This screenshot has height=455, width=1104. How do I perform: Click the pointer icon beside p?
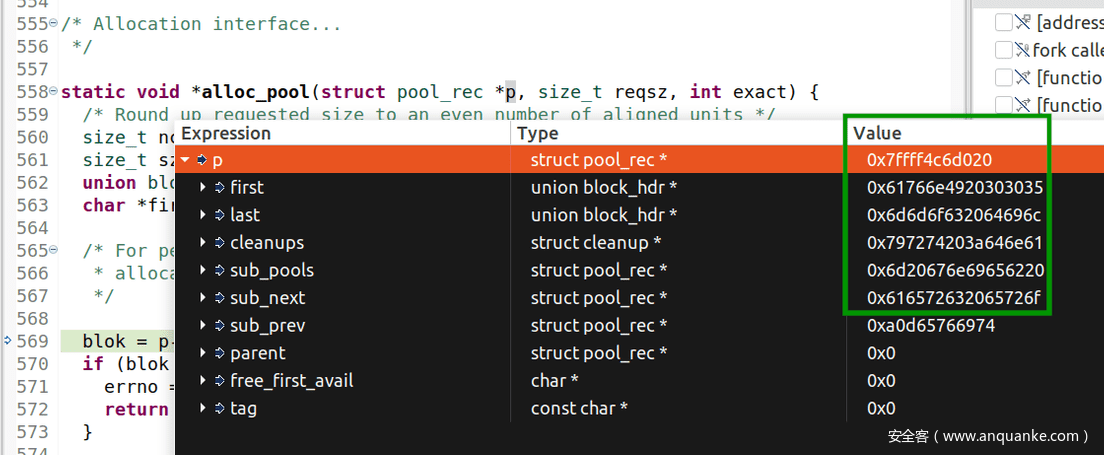tap(202, 160)
